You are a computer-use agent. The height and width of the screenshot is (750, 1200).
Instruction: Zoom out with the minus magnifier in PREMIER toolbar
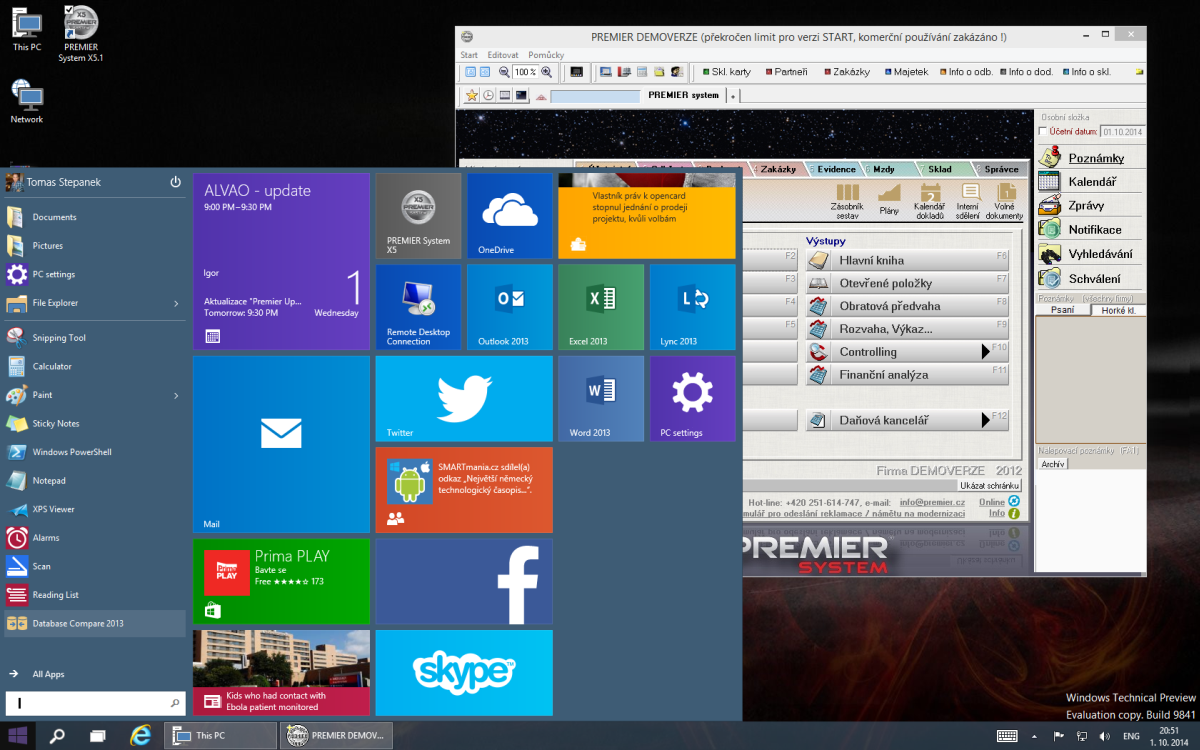[504, 72]
